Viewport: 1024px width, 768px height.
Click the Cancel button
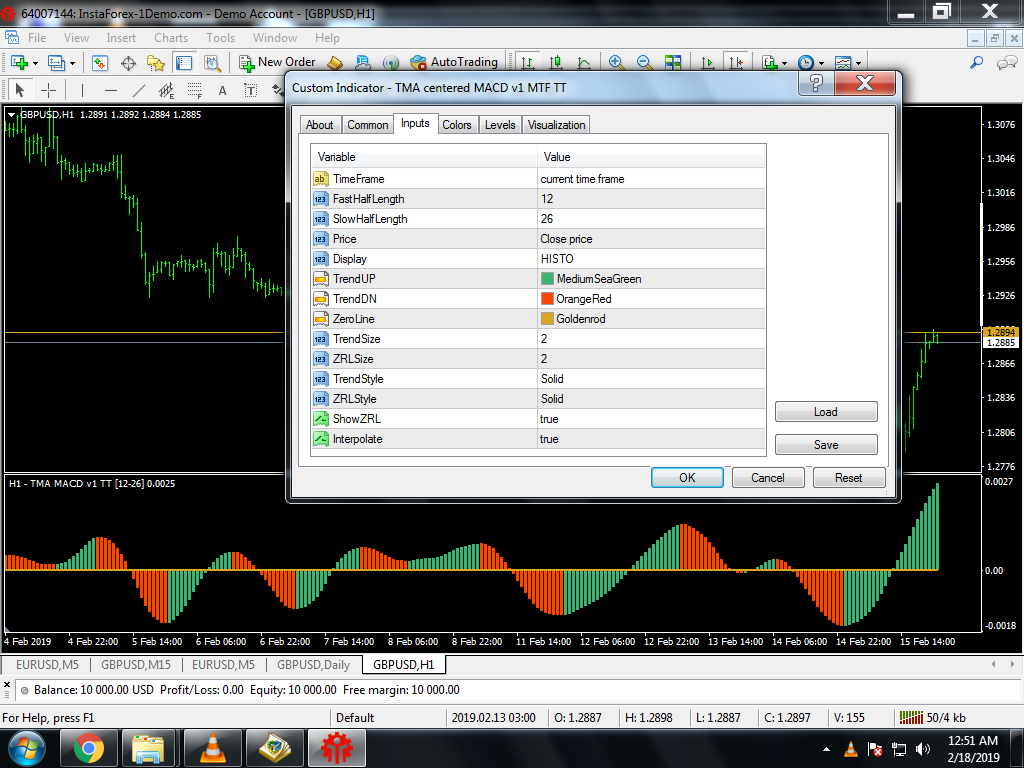pyautogui.click(x=767, y=477)
